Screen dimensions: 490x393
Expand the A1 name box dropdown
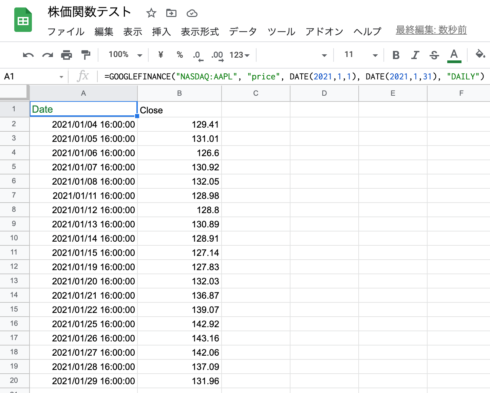tap(61, 77)
